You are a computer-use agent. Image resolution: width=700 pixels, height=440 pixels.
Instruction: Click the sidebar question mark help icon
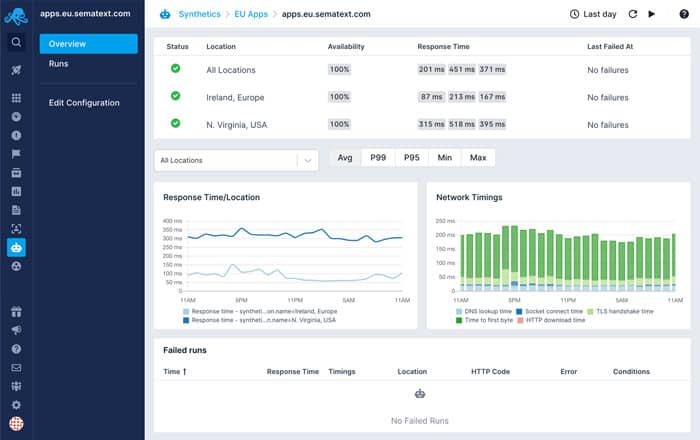point(16,349)
